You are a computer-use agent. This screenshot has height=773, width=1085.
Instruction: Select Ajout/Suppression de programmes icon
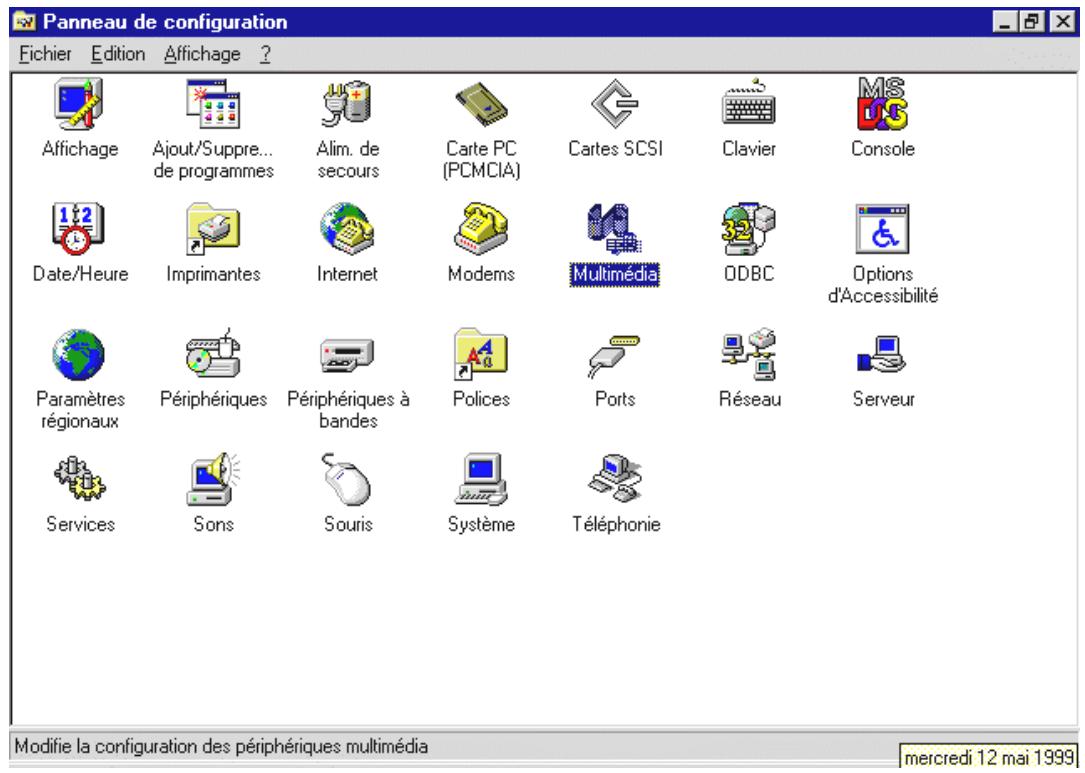coord(213,104)
